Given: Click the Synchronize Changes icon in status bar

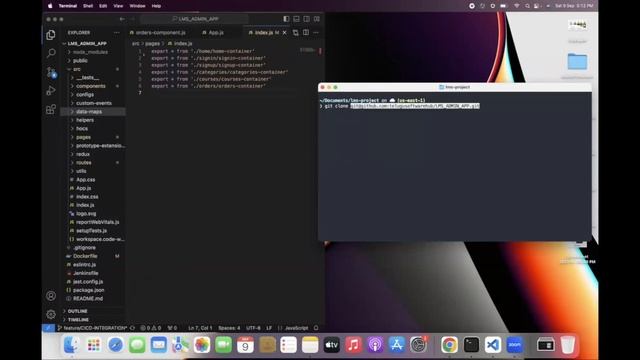Looking at the screenshot, I should 132,328.
